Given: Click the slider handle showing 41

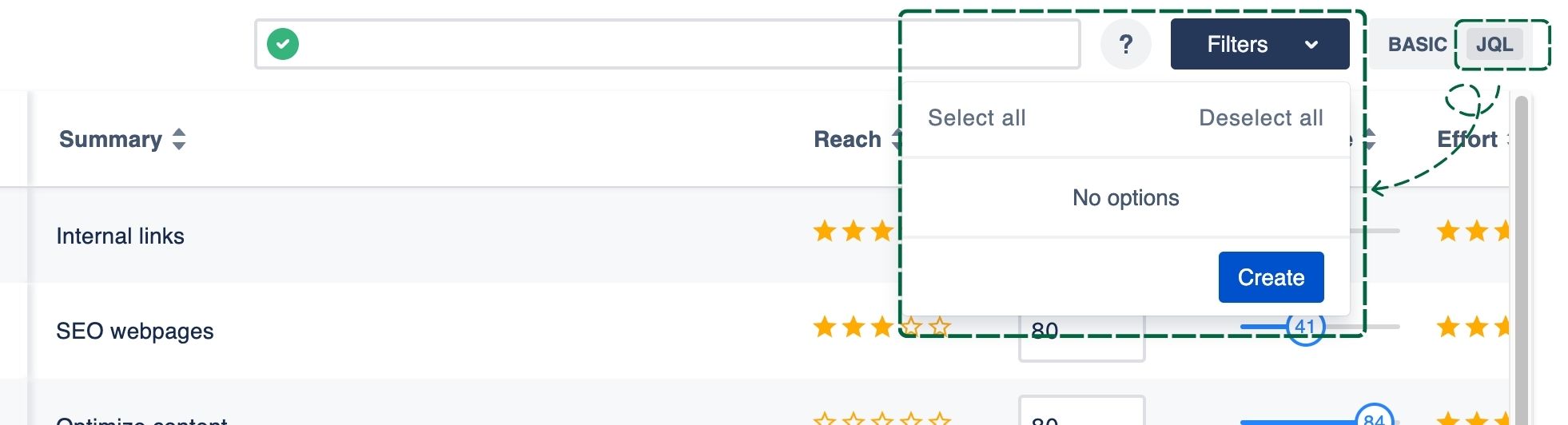Looking at the screenshot, I should pos(1305,328).
